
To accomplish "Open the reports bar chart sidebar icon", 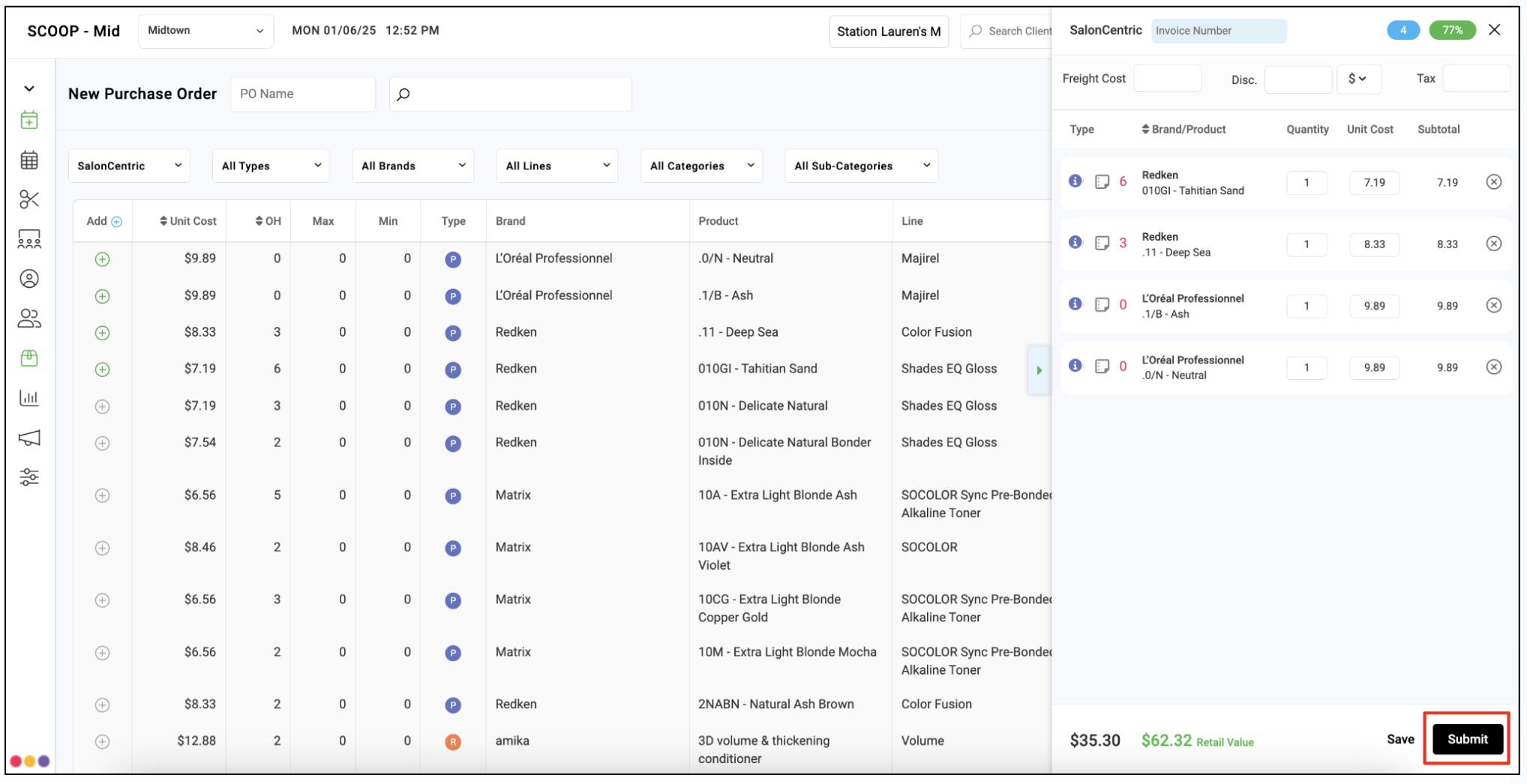I will [x=29, y=398].
